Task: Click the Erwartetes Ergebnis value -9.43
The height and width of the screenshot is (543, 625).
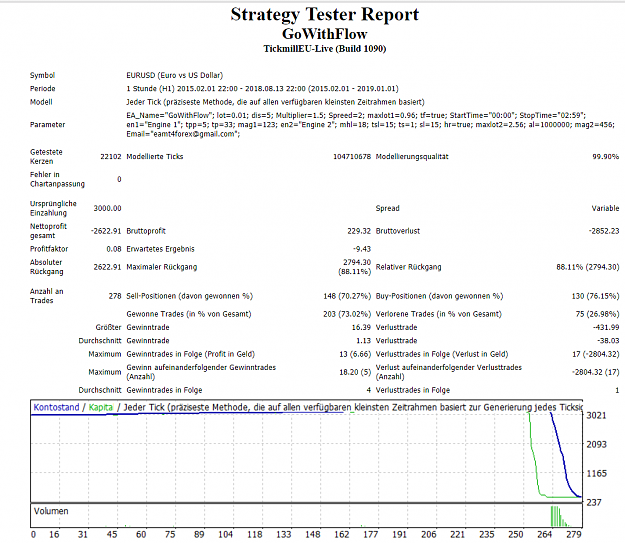Action: [x=362, y=249]
